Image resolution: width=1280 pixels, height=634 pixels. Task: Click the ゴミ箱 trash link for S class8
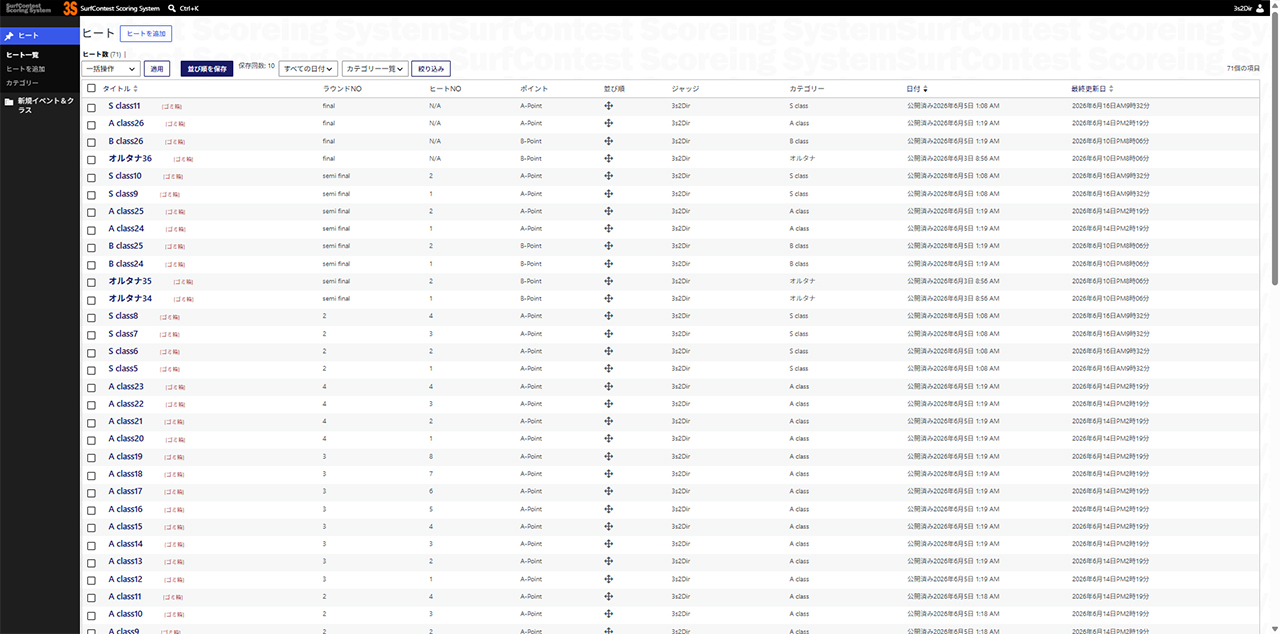170,317
